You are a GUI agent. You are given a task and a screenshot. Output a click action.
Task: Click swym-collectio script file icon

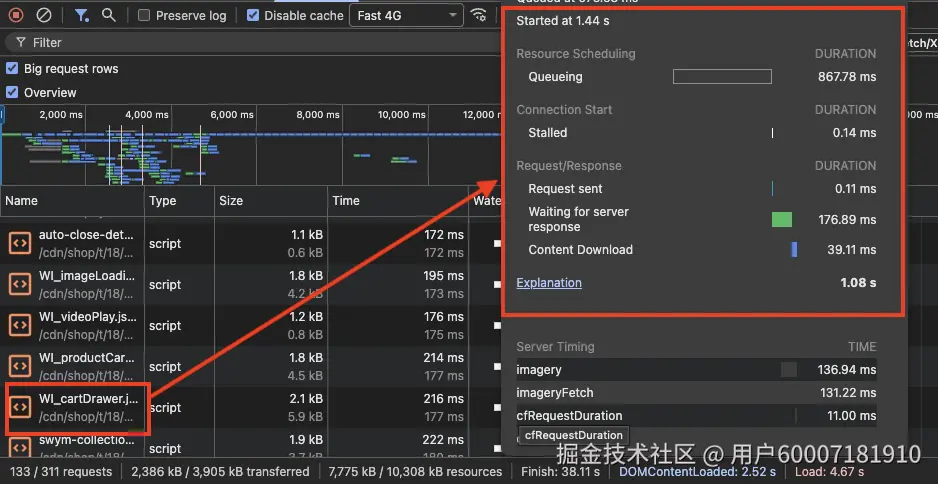(20, 448)
